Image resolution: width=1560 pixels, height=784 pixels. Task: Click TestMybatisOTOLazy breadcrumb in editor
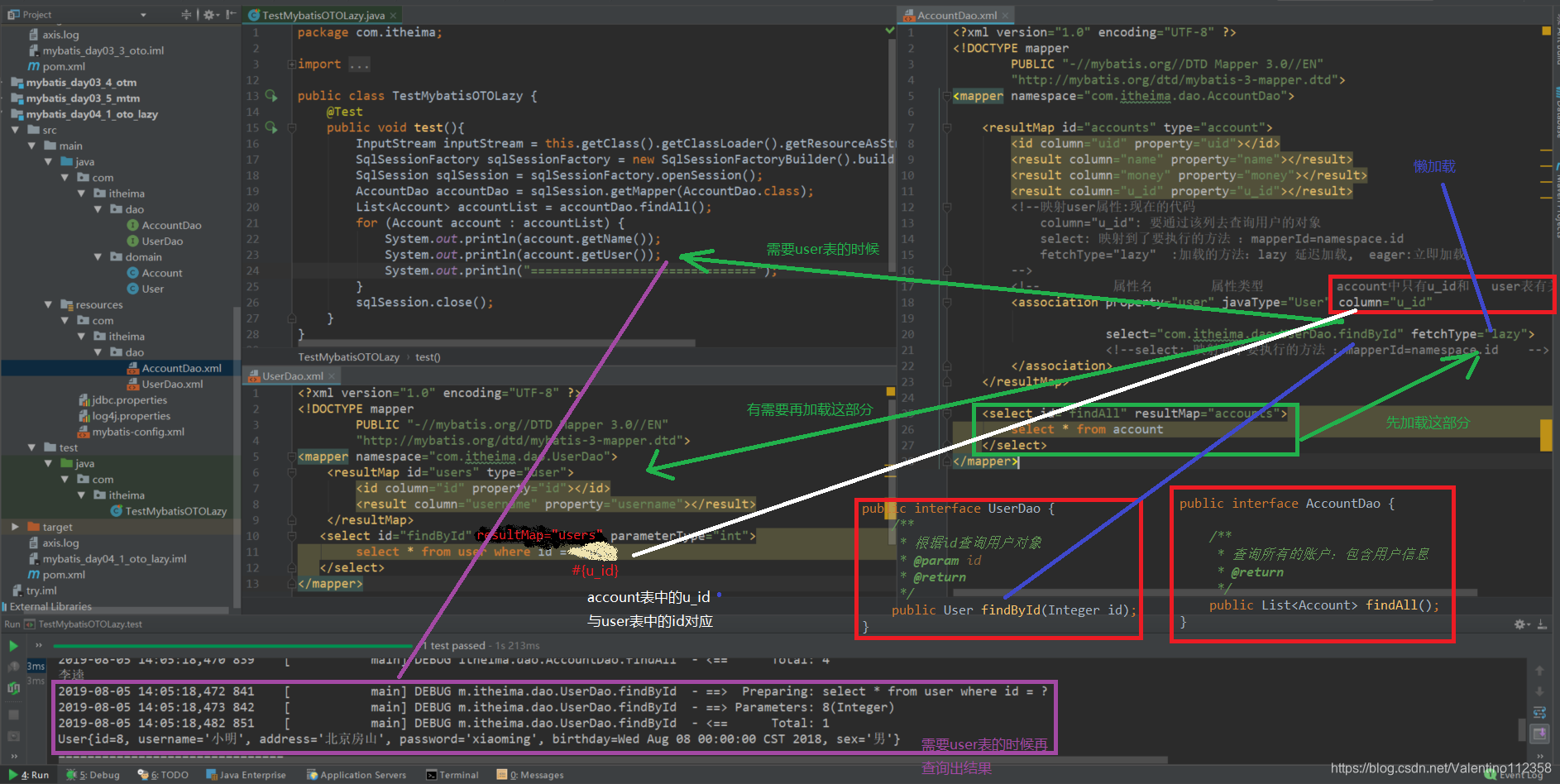(x=348, y=357)
